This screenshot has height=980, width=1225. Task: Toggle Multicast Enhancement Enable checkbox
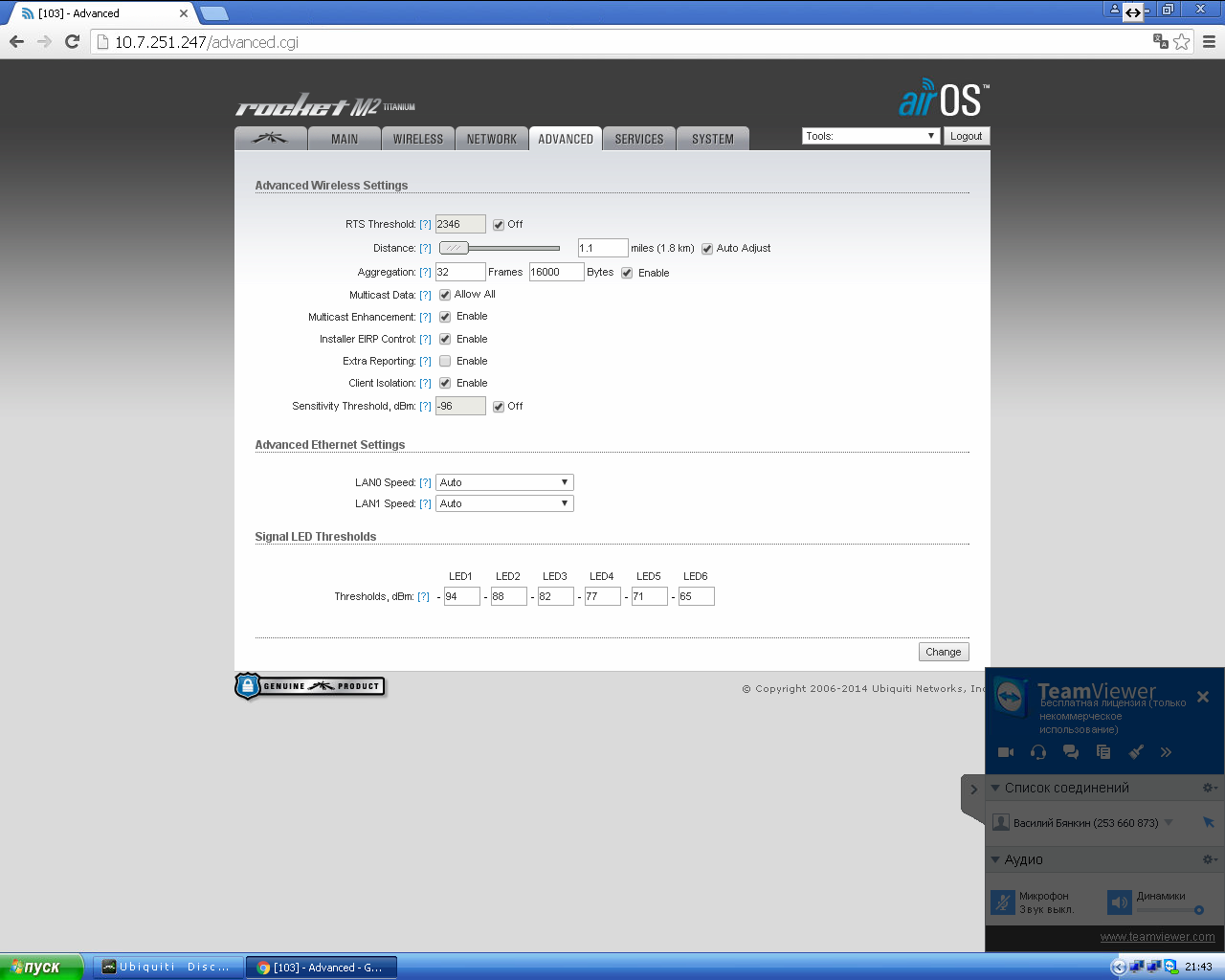click(445, 317)
